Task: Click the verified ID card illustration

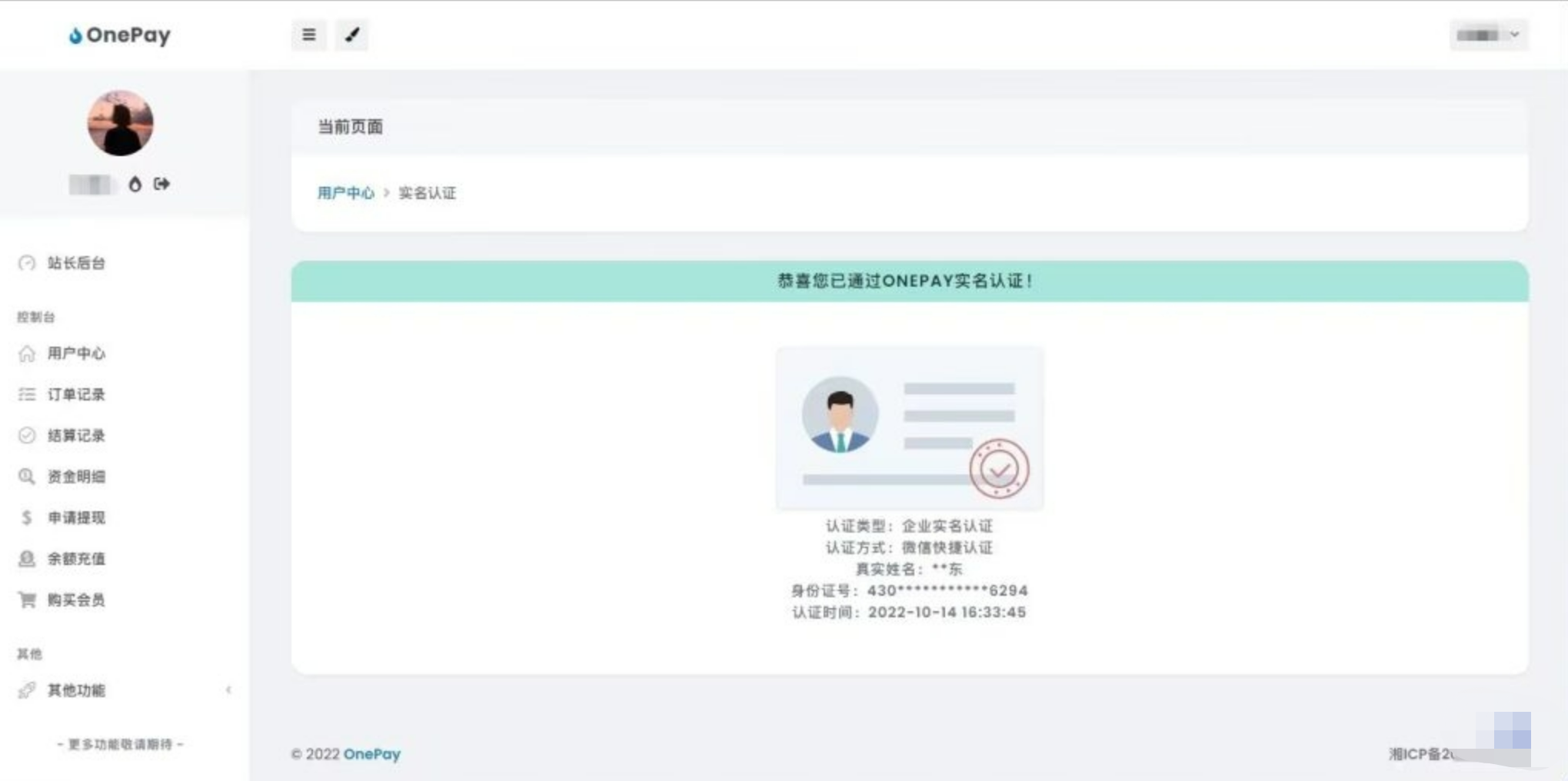Action: (x=910, y=428)
